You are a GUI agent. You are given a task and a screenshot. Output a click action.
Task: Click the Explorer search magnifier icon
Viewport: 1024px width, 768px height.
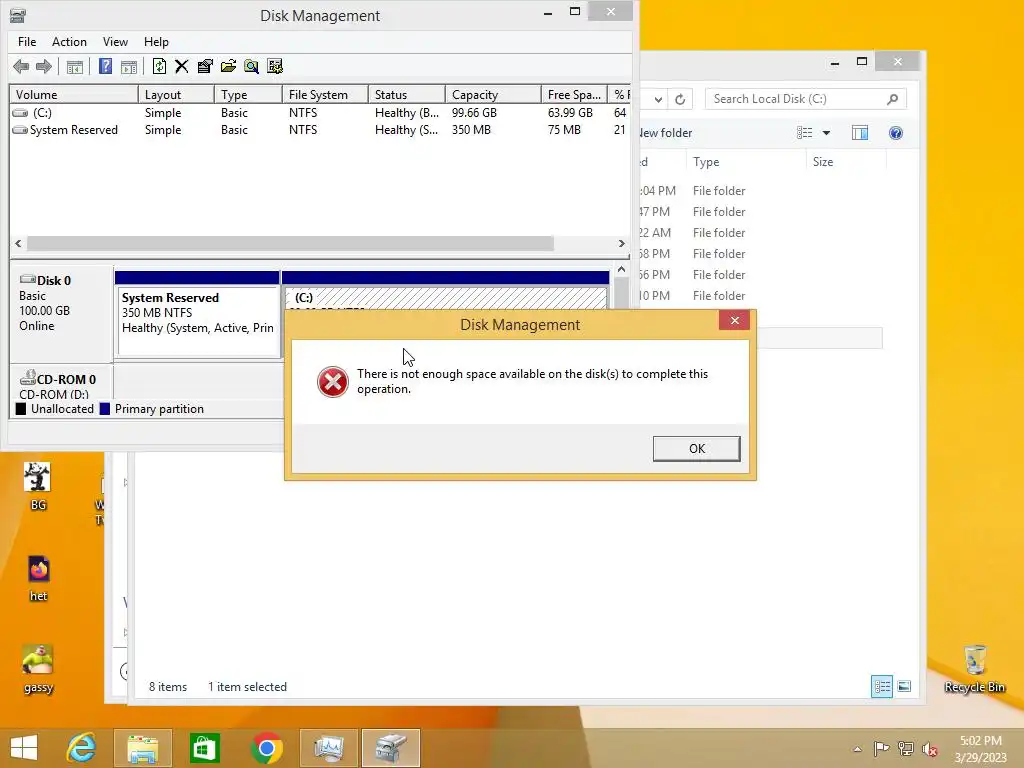click(x=892, y=99)
